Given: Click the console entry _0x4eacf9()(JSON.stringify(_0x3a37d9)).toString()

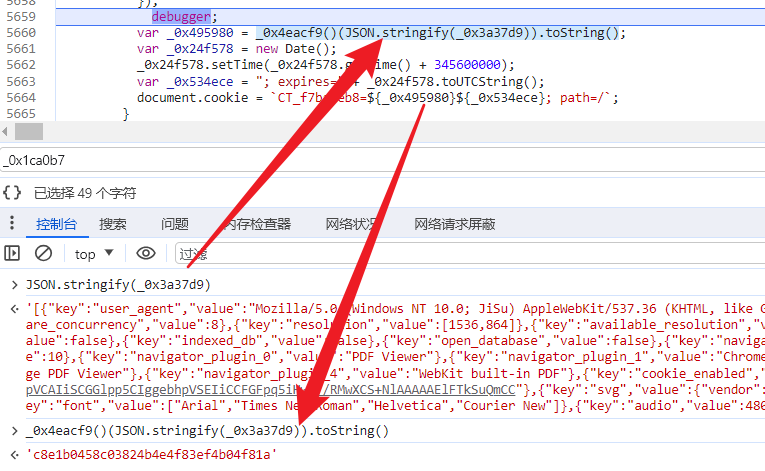Looking at the screenshot, I should [x=207, y=431].
